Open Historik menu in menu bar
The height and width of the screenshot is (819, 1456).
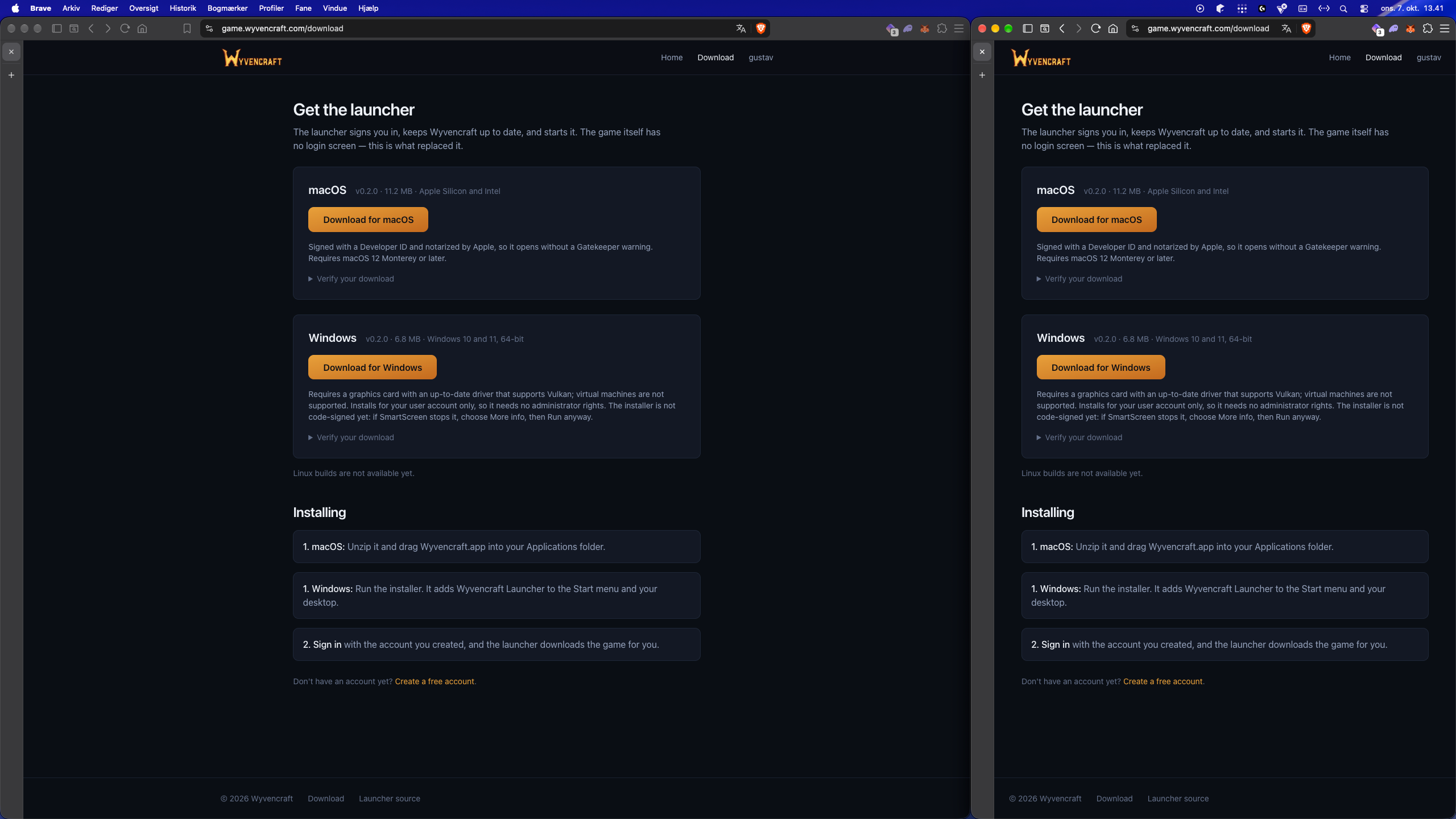tap(183, 9)
